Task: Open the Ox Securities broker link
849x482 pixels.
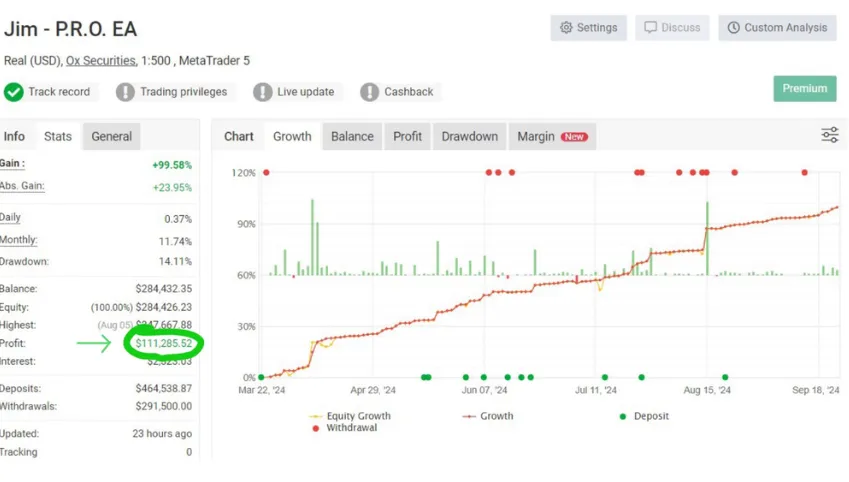Action: [101, 61]
